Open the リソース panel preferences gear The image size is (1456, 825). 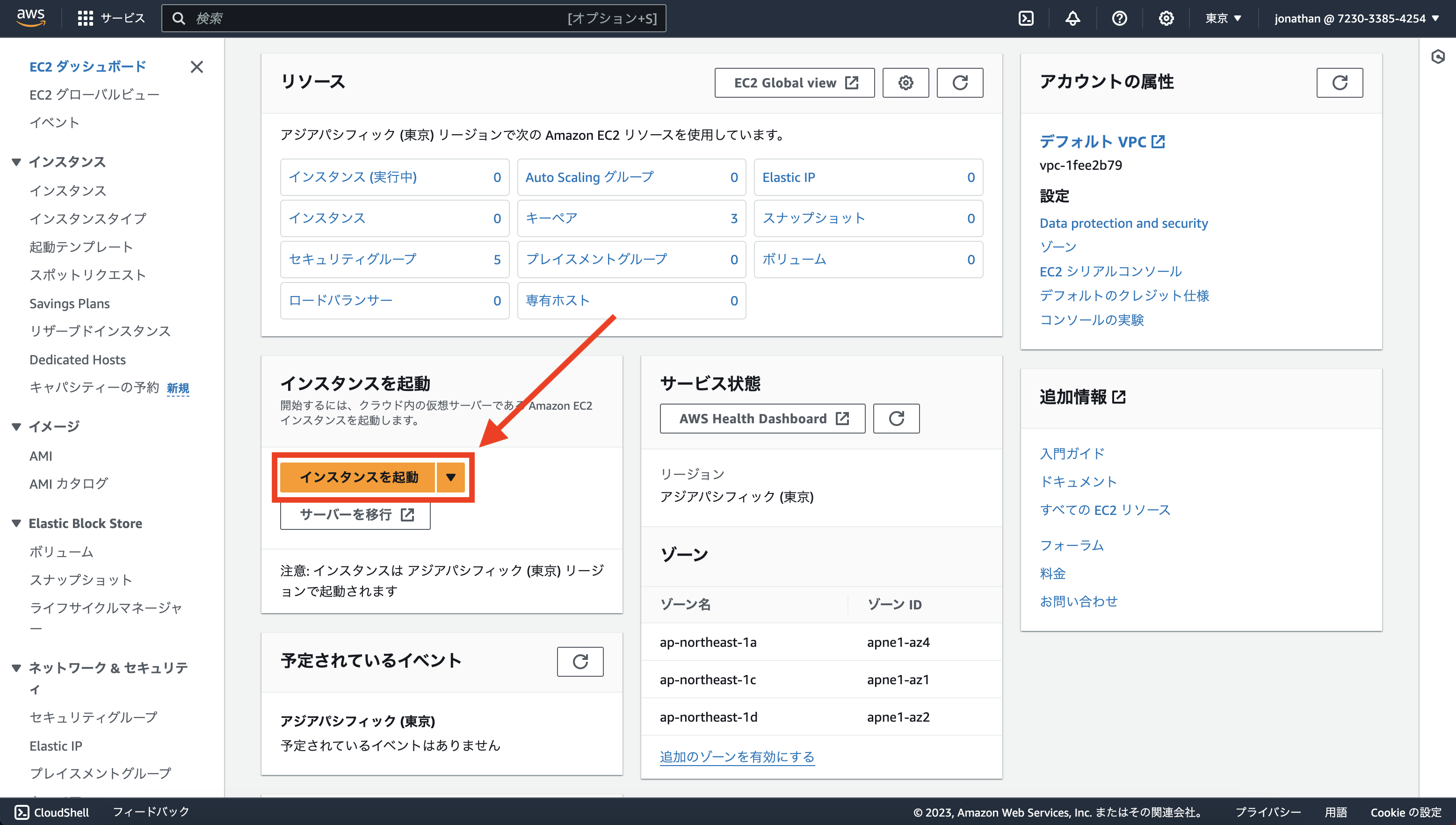pyautogui.click(x=905, y=82)
